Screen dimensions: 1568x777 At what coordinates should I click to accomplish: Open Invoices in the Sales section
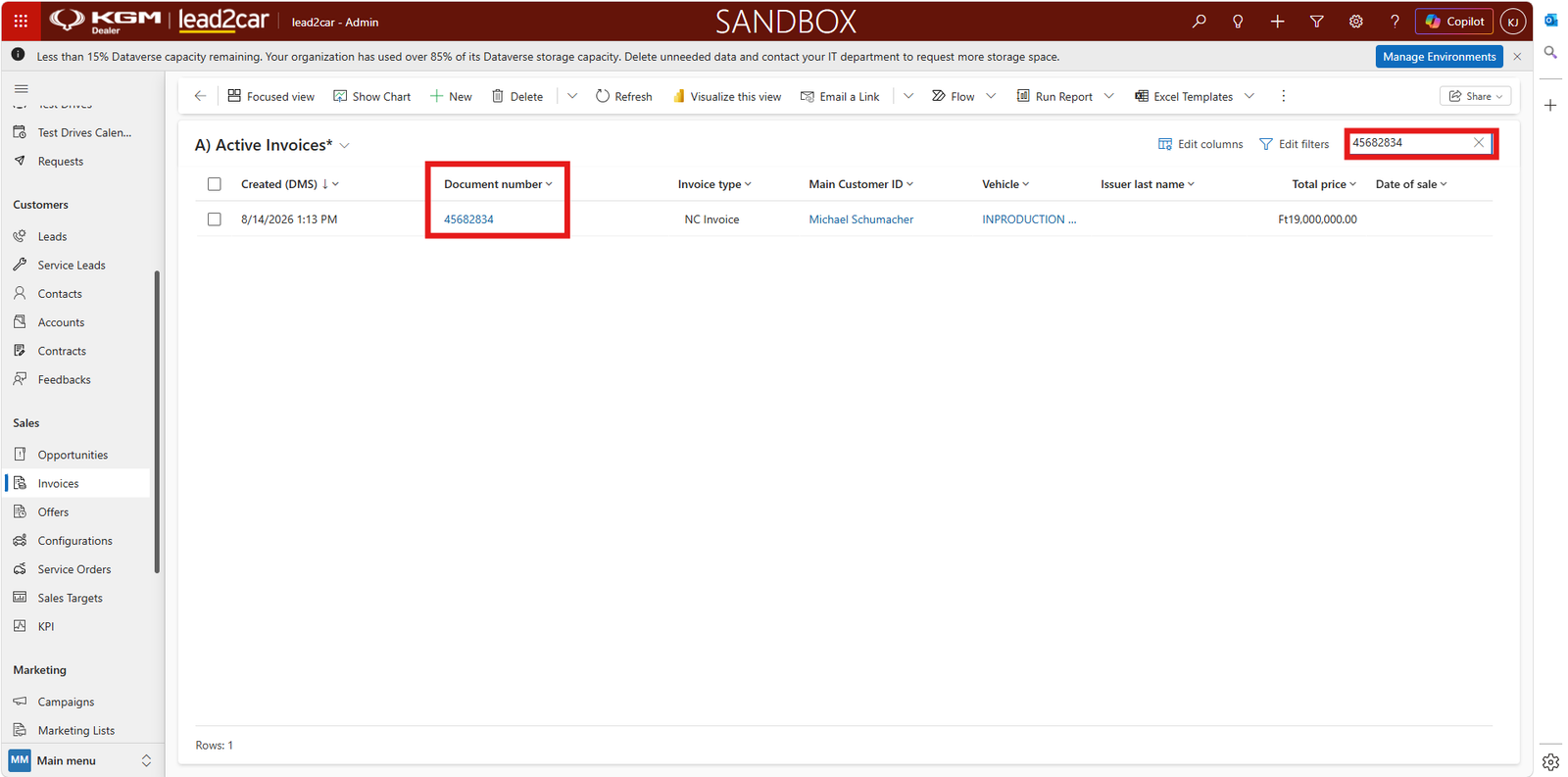coord(58,483)
